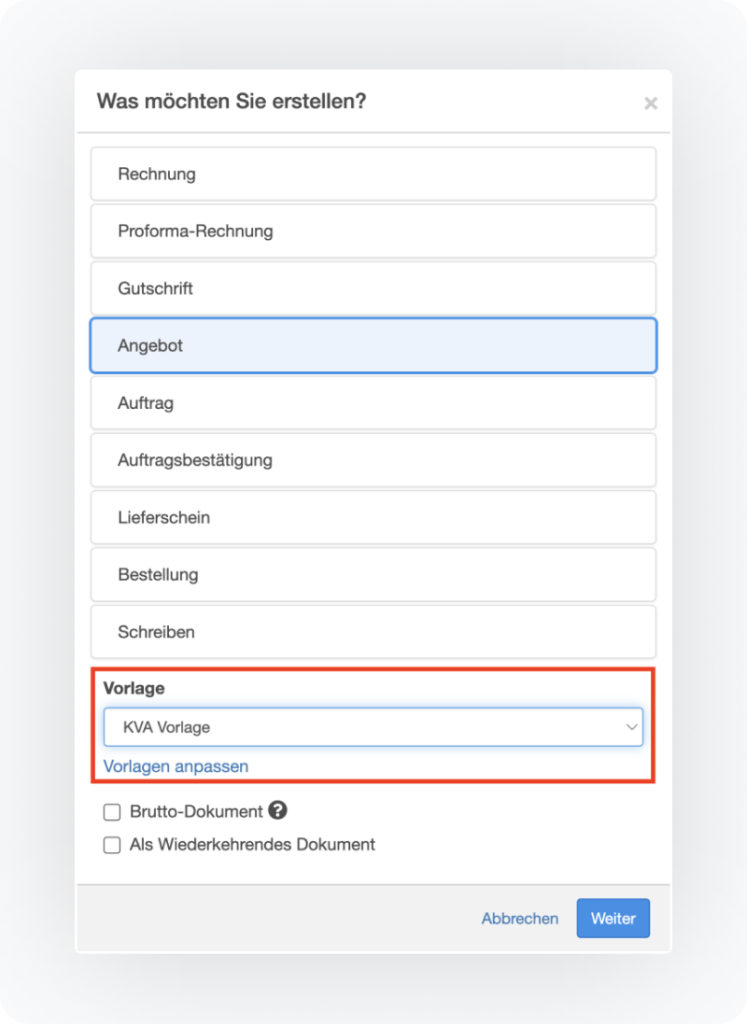Image resolution: width=747 pixels, height=1024 pixels.
Task: Click the blue Weiter button
Action: point(613,918)
